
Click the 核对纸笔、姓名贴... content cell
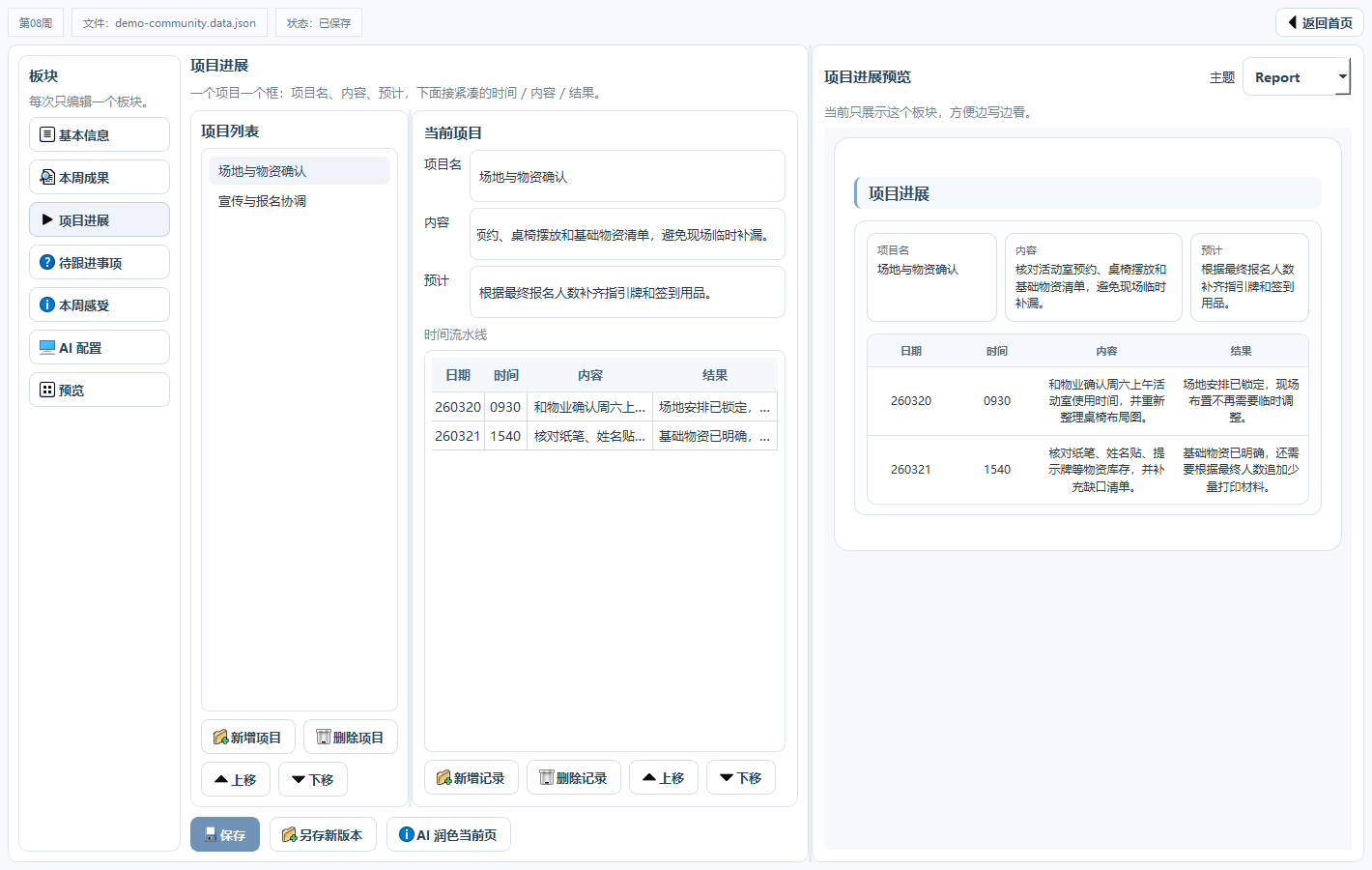point(590,436)
